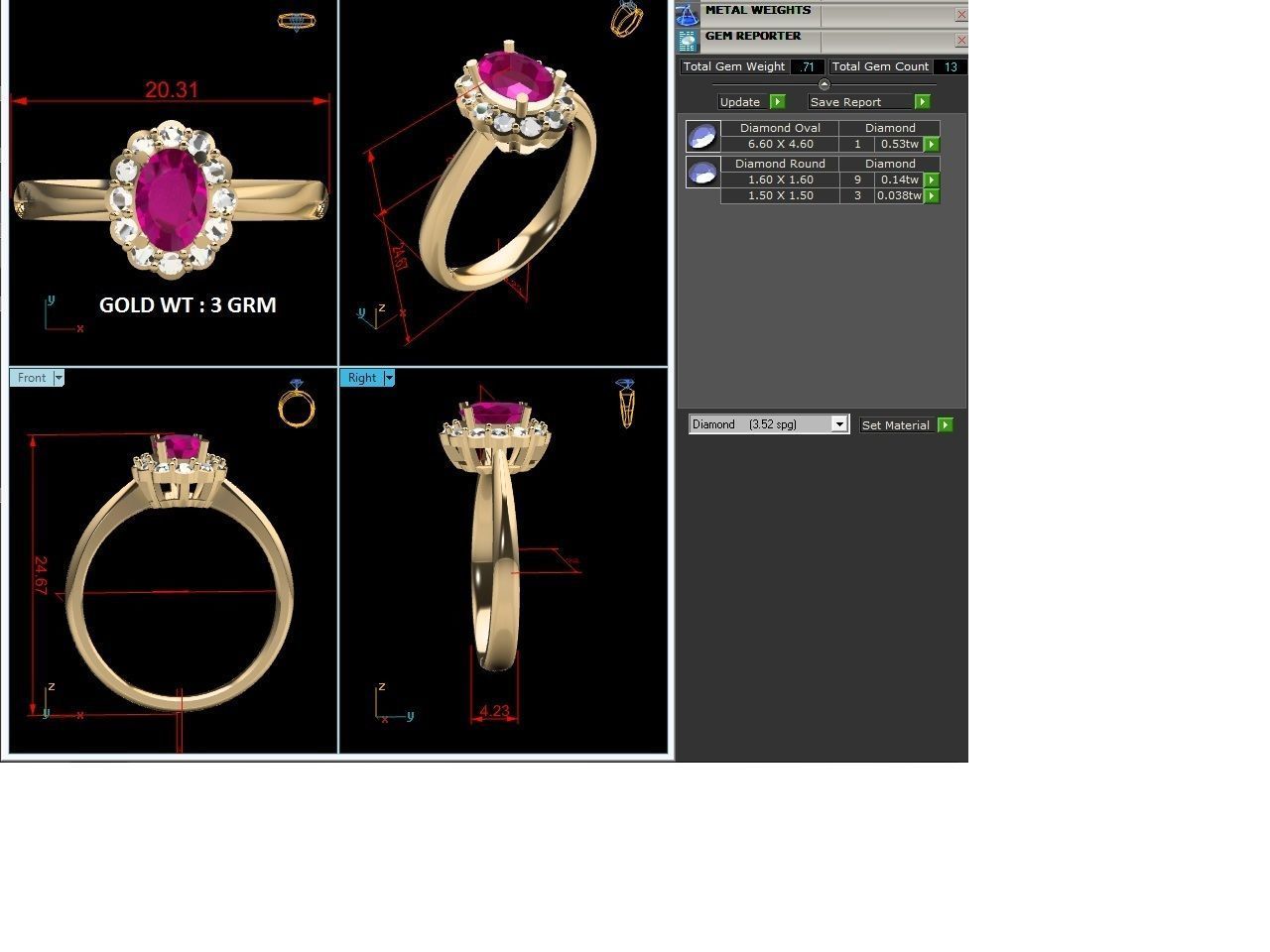Open the Right viewport dropdown arrow

389,378
